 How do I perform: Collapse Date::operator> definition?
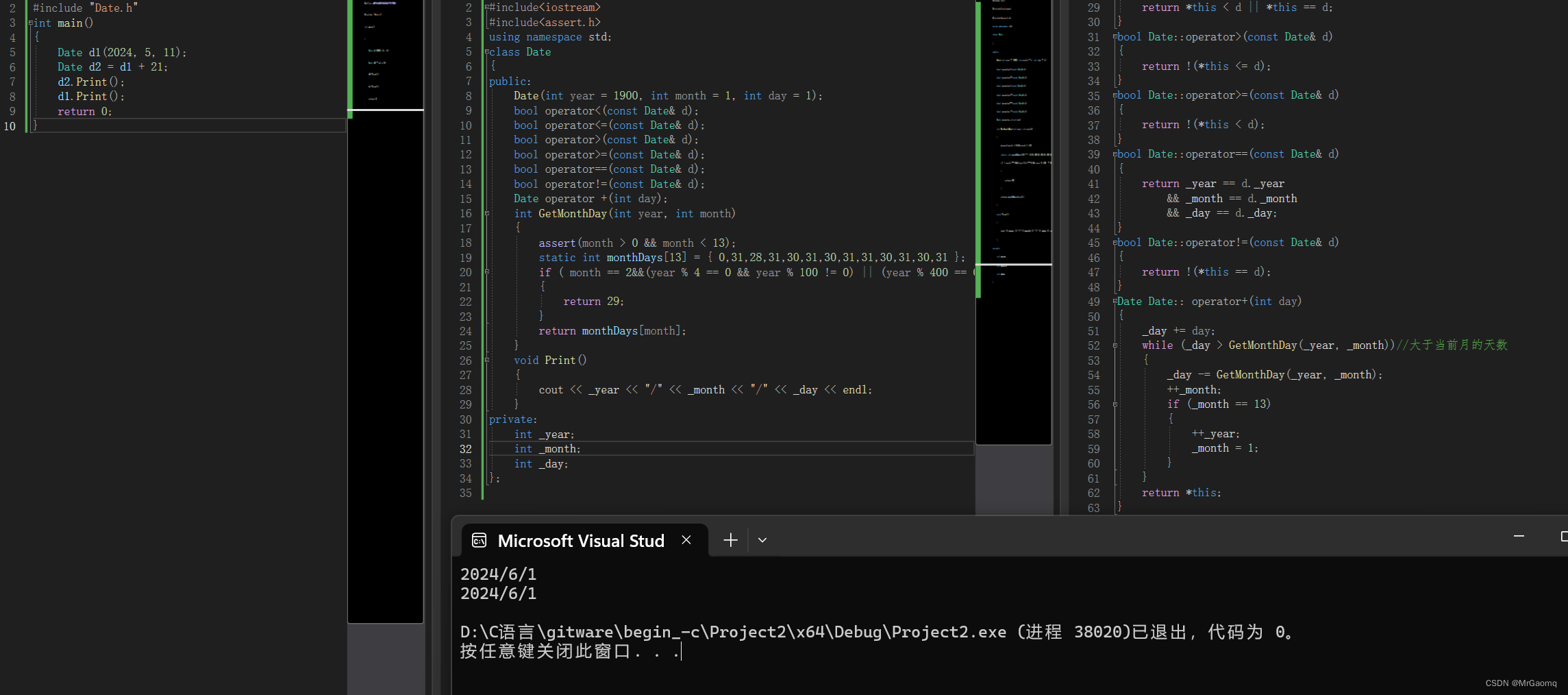tap(1115, 37)
